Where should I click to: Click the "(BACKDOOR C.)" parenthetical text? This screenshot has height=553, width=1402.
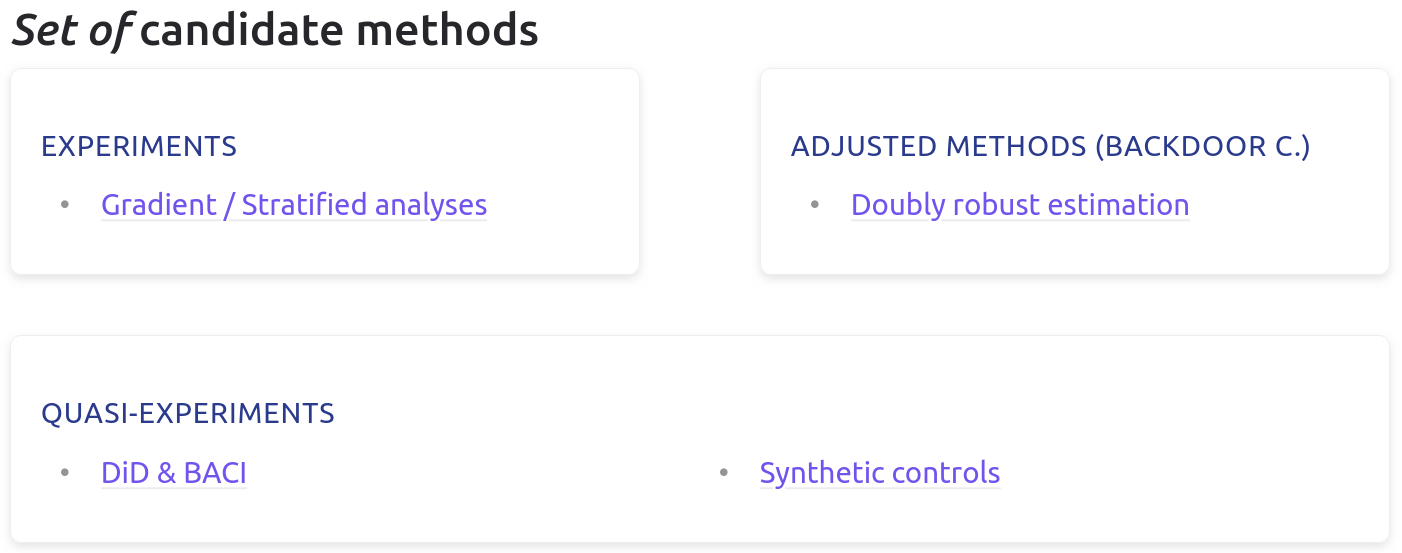pyautogui.click(x=1202, y=147)
